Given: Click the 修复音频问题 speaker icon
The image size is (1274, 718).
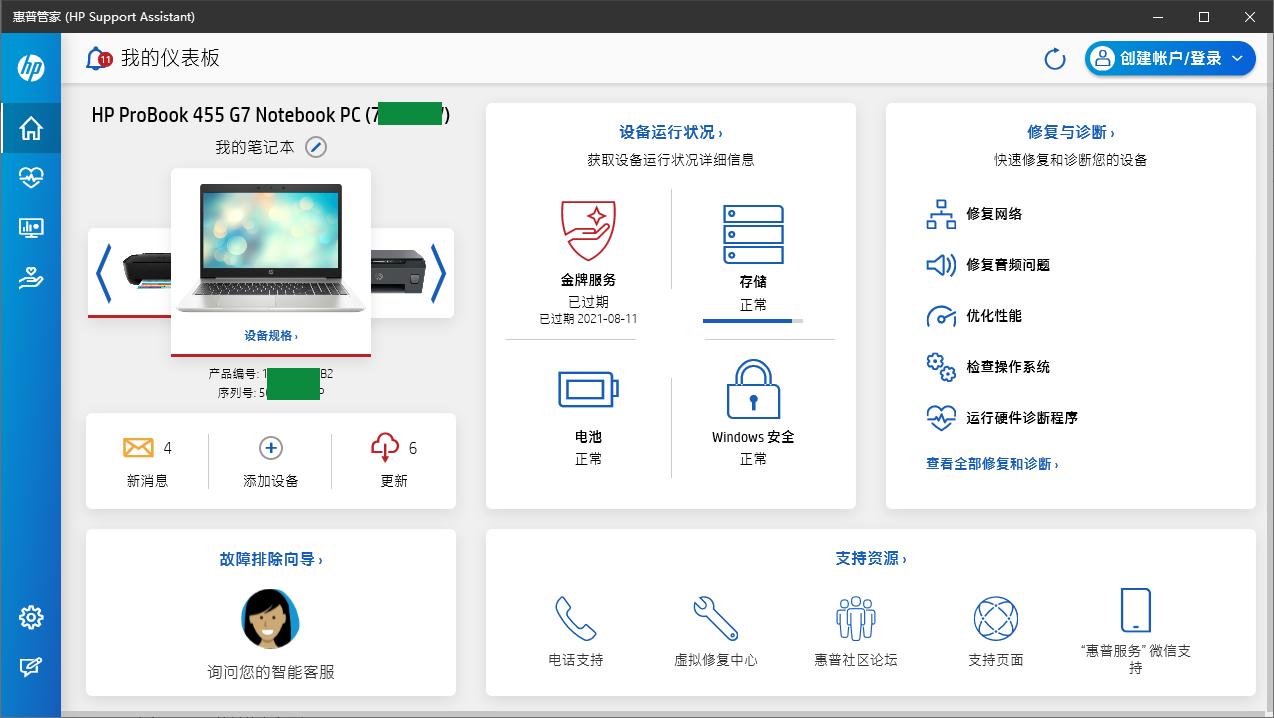Looking at the screenshot, I should pos(941,265).
